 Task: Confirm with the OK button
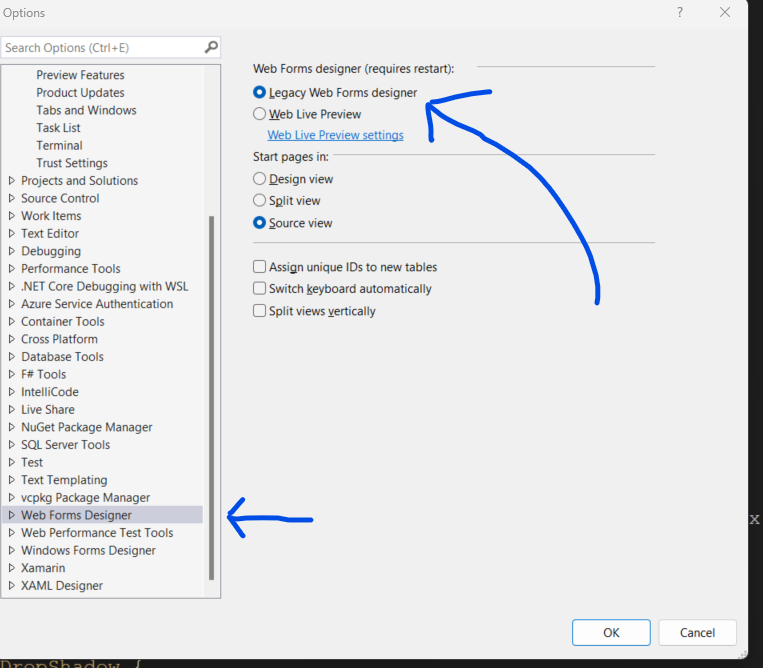(x=611, y=632)
